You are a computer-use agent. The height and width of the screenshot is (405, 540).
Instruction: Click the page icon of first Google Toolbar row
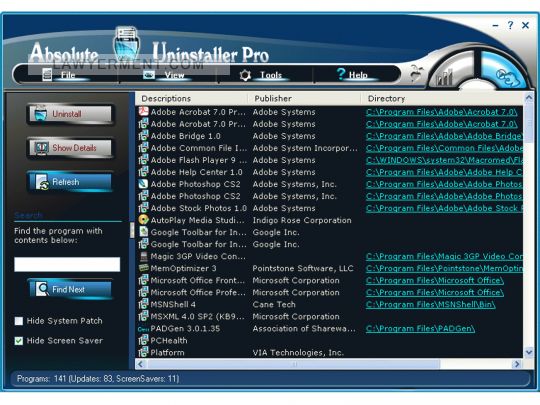pos(143,232)
